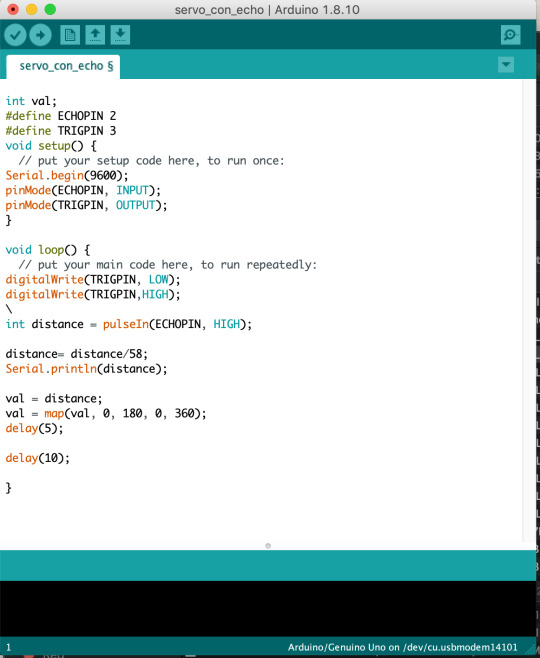Save the sketch with the down-arrow icon

click(120, 35)
